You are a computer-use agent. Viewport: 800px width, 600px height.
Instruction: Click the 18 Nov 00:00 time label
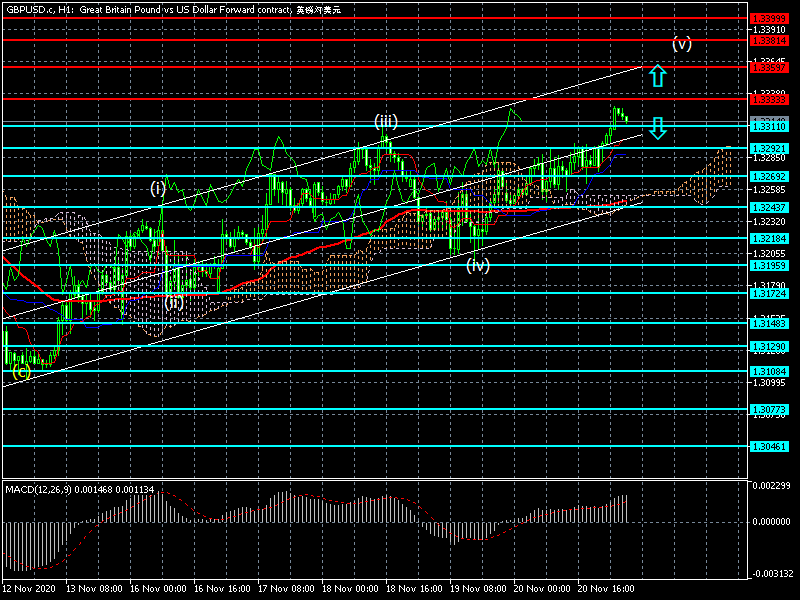[350, 588]
